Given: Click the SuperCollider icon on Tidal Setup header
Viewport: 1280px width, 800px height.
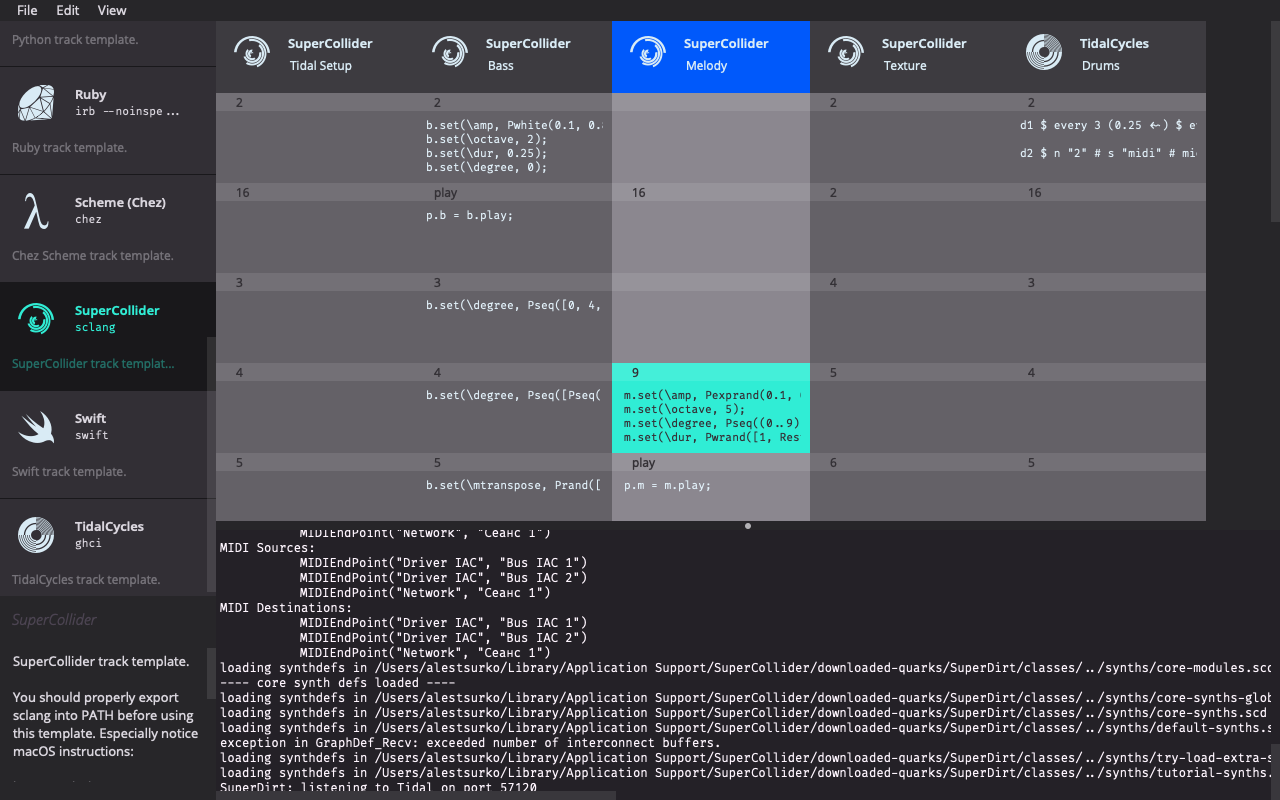Looking at the screenshot, I should pyautogui.click(x=251, y=52).
